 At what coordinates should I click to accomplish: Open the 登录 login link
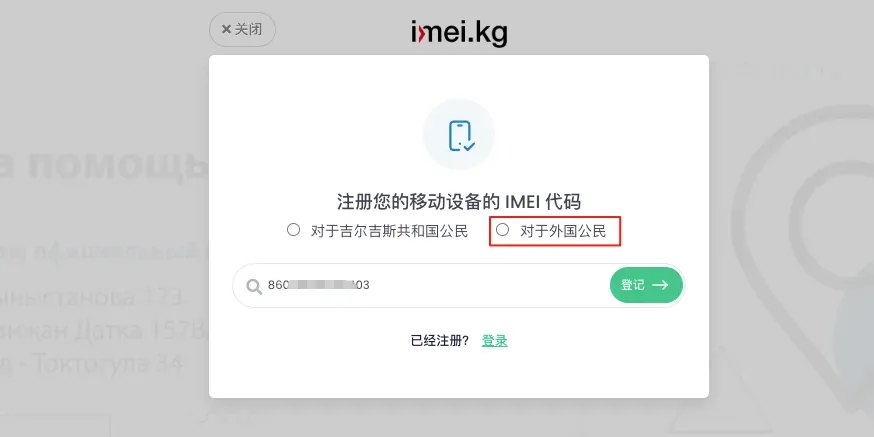pyautogui.click(x=494, y=341)
